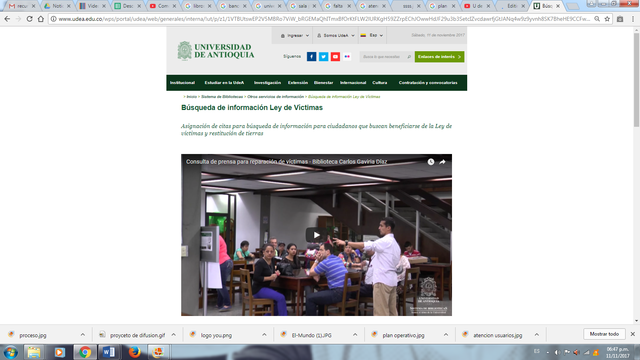
Task: Open the Investigación menu
Action: tap(267, 83)
